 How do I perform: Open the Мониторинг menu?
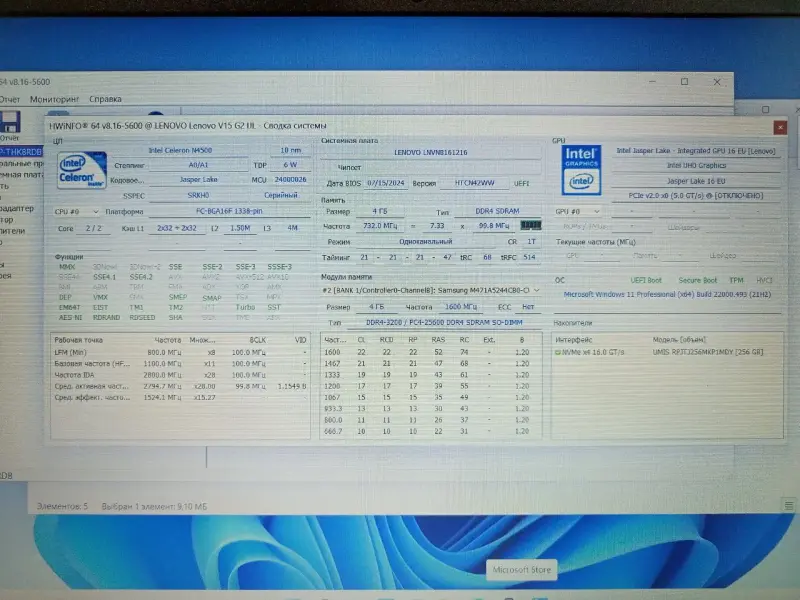tap(54, 100)
